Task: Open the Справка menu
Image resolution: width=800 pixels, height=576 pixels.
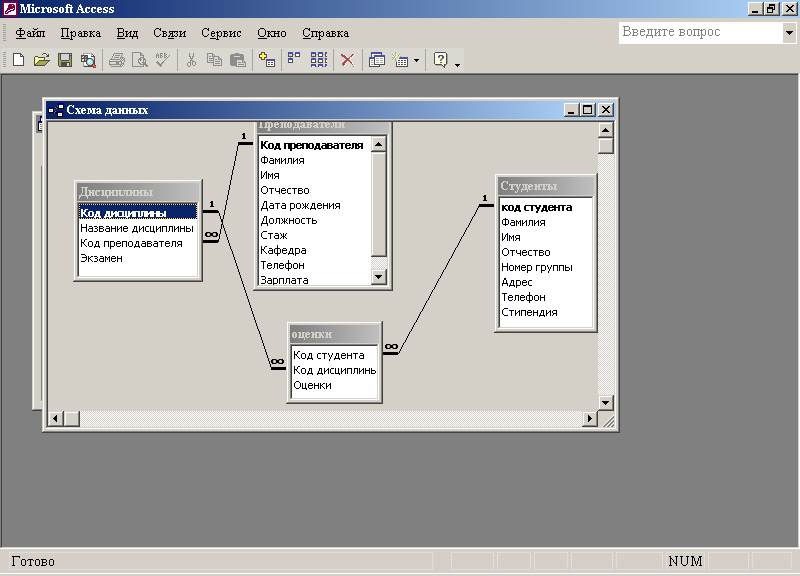Action: [x=326, y=33]
